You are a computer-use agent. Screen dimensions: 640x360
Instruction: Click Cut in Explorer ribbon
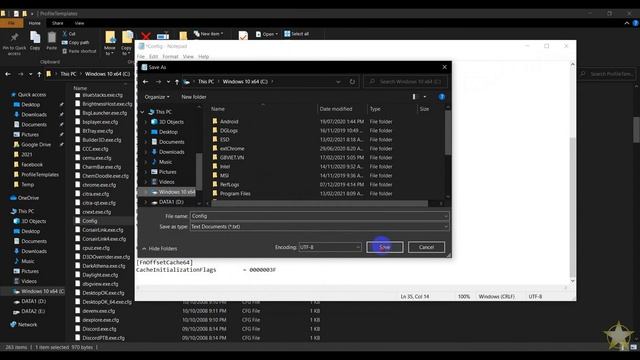pyautogui.click(x=69, y=34)
